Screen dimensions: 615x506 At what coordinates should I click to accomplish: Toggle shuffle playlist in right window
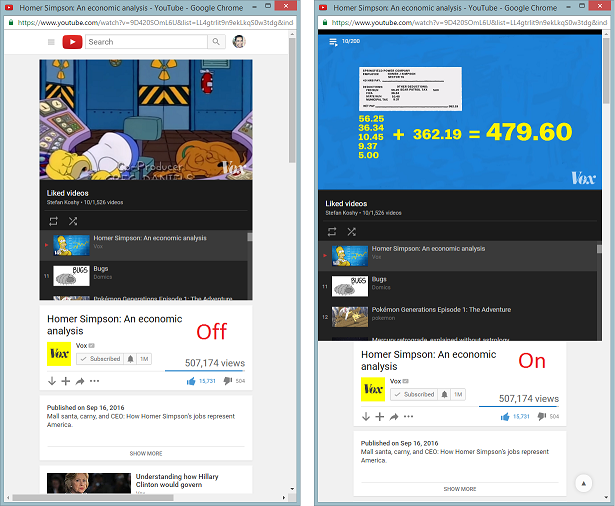click(x=351, y=232)
